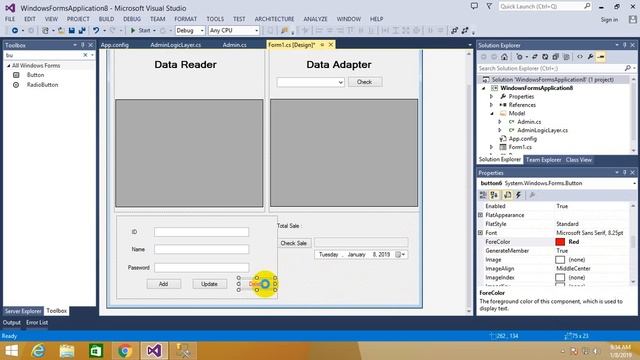
Task: Click the Notifications filter icon in title bar
Action: (489, 7)
